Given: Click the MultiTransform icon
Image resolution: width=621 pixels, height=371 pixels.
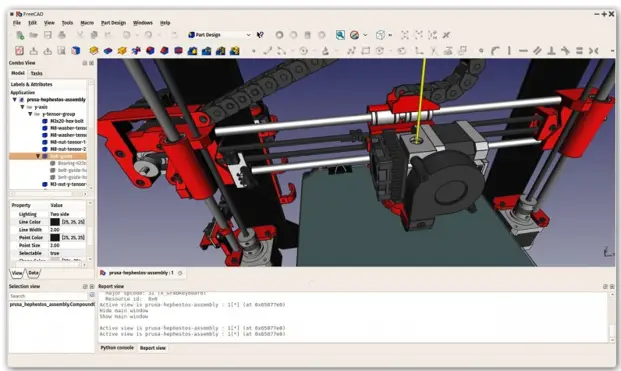Looking at the screenshot, I should (235, 51).
